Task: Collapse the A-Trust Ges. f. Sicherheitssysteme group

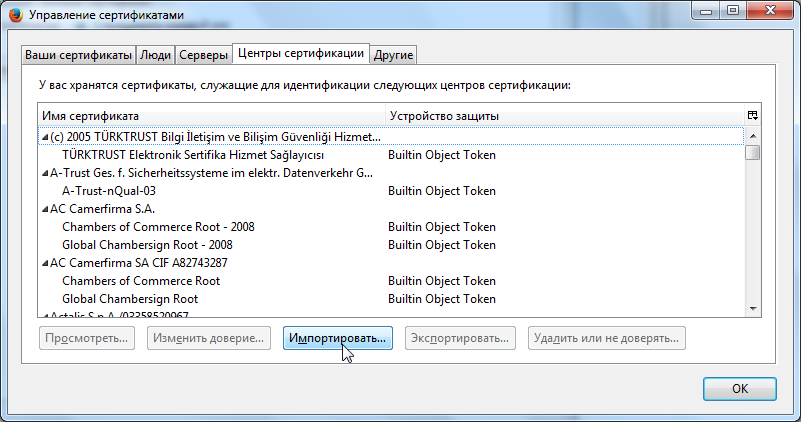Action: click(45, 173)
